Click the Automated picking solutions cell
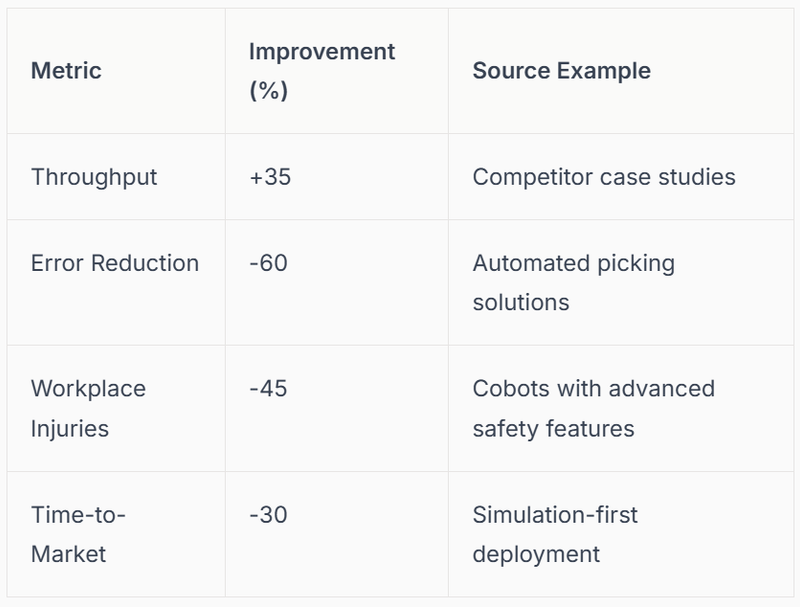Screen dimensions: 800x607 [x=573, y=282]
